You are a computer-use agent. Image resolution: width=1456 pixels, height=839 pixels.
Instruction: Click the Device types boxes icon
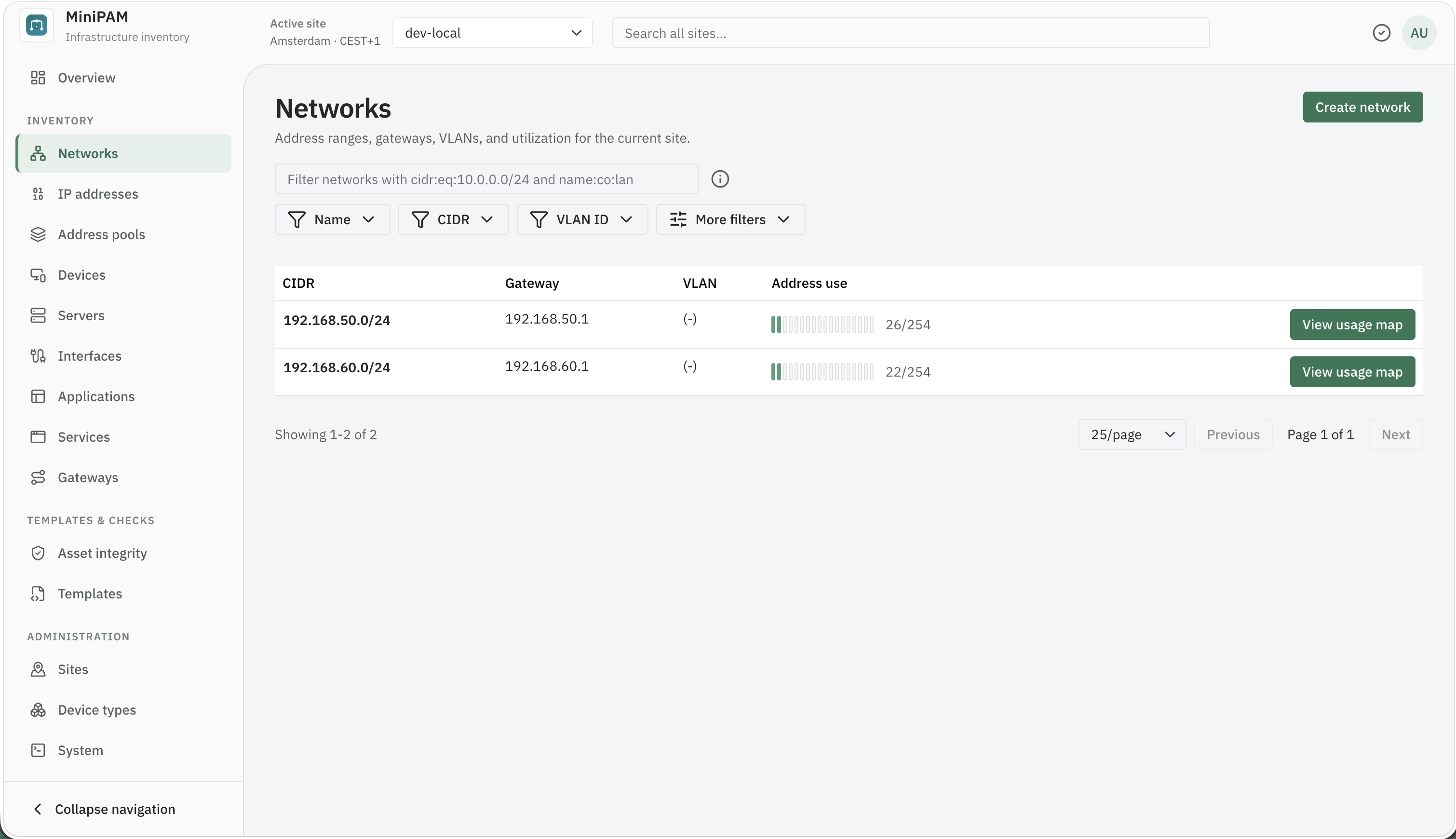pos(38,710)
